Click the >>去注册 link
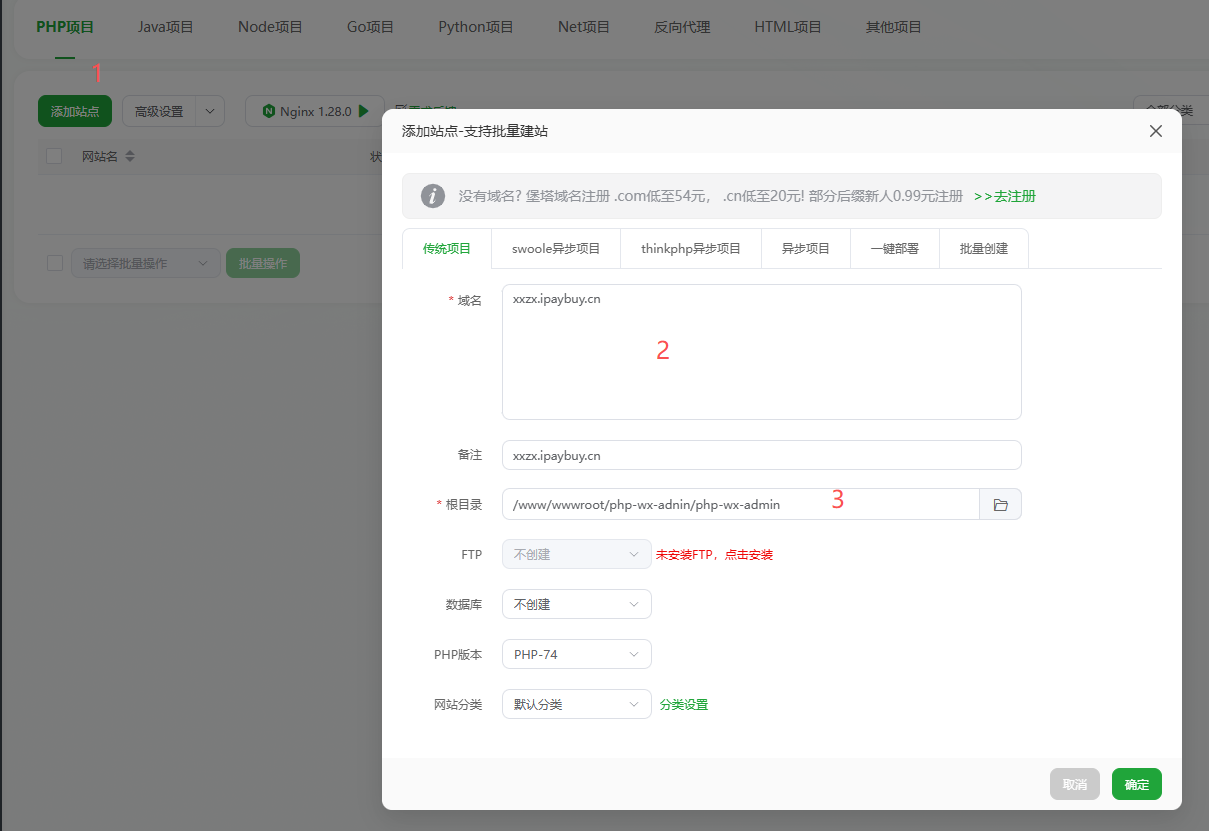The width and height of the screenshot is (1209, 831). (x=1004, y=196)
